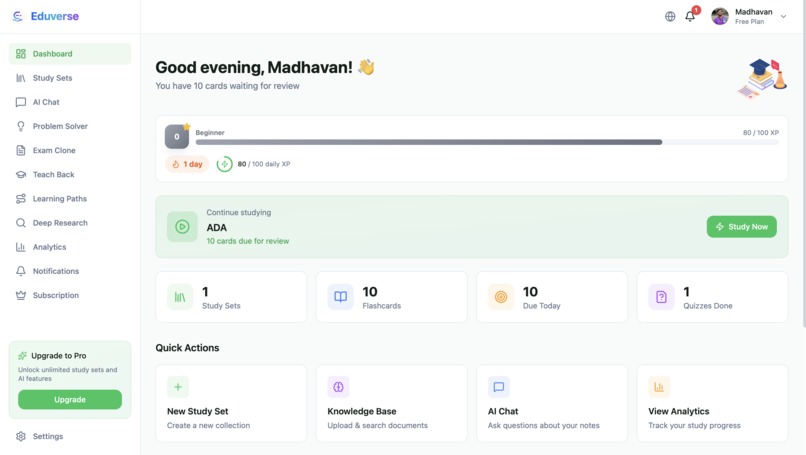The image size is (806, 455).
Task: Click the Due Today target icon
Action: (x=501, y=297)
